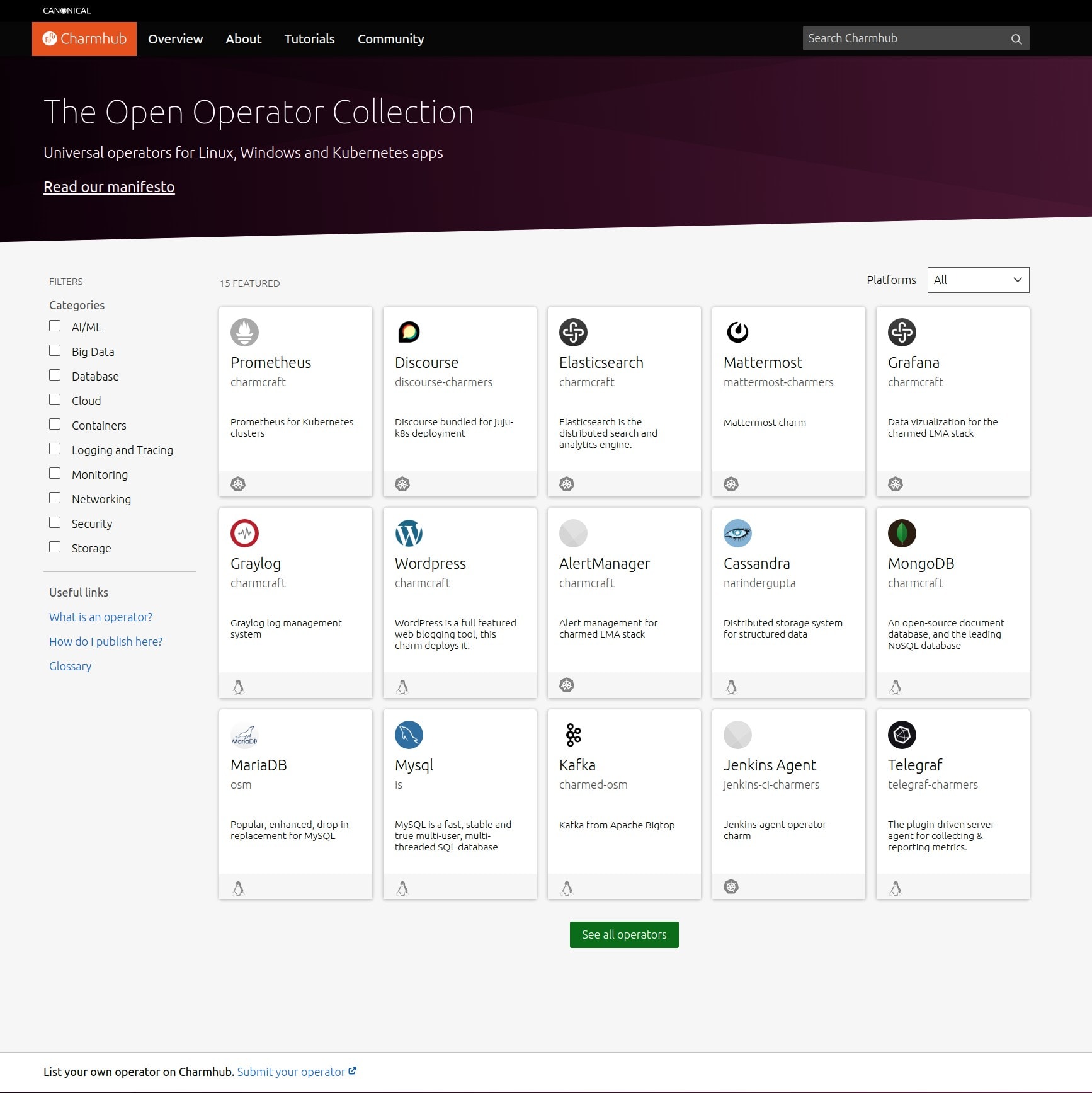Image resolution: width=1092 pixels, height=1093 pixels.
Task: Open the Glossary link
Action: tap(71, 667)
